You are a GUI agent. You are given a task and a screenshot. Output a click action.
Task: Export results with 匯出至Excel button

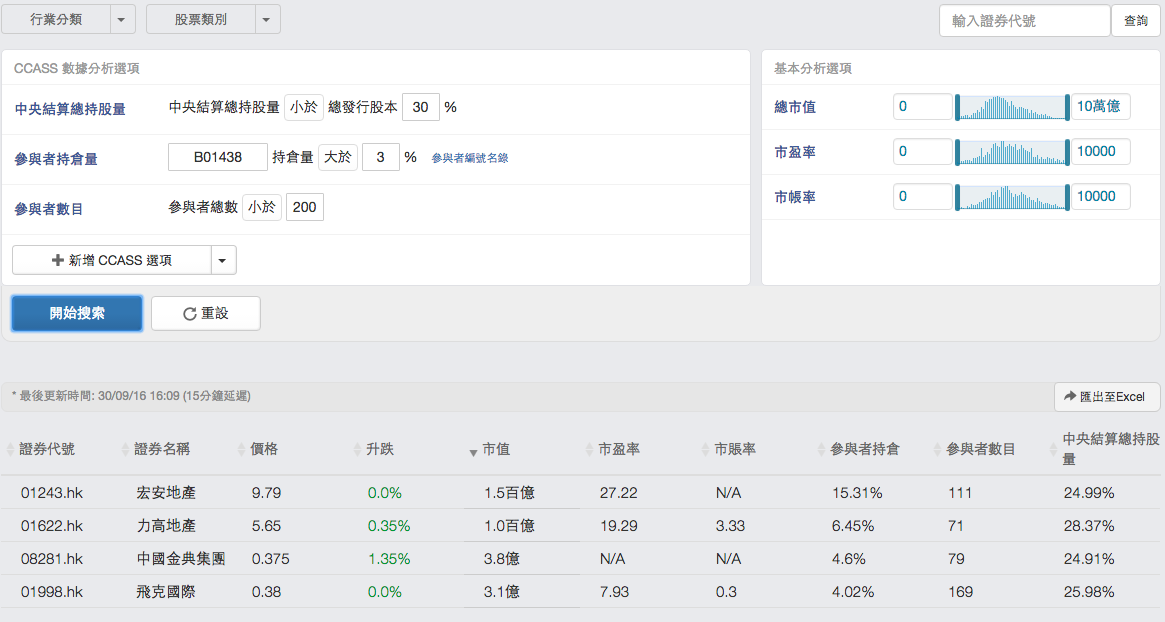(x=1107, y=397)
